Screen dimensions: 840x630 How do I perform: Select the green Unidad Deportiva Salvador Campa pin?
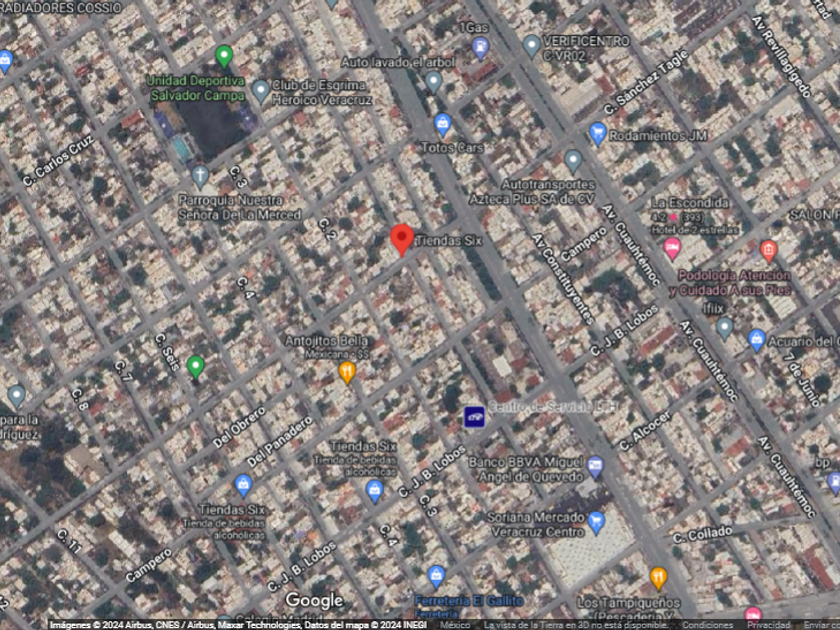point(224,56)
